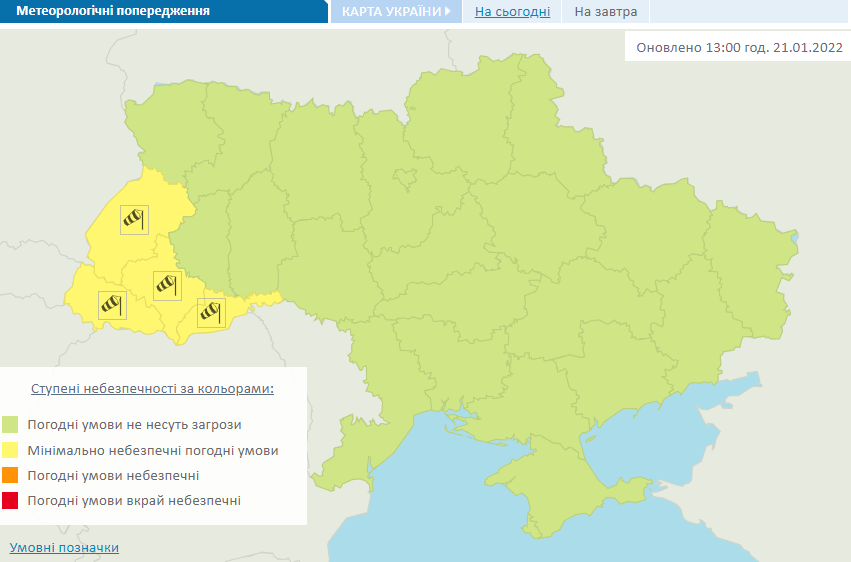851x562 pixels.
Task: Click legend text Мінімально небезпечні погодні умови
Action: (153, 450)
